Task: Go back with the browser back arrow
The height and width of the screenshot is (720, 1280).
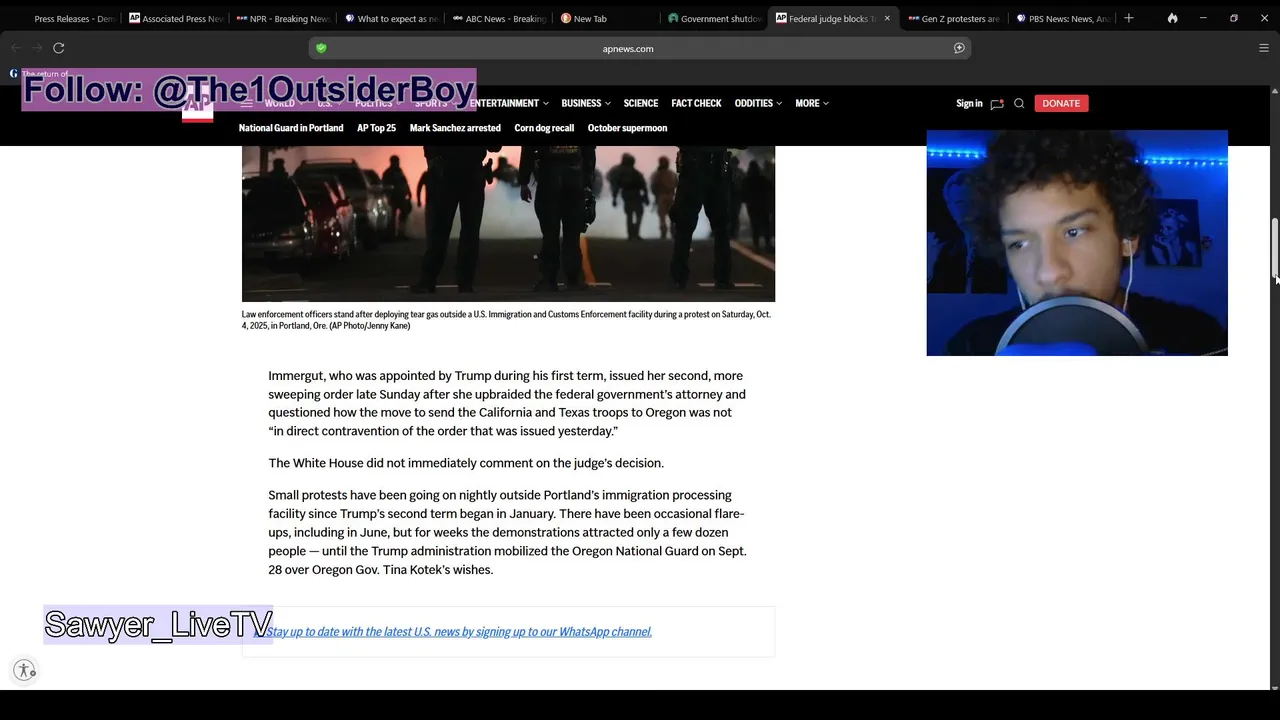Action: [x=15, y=48]
